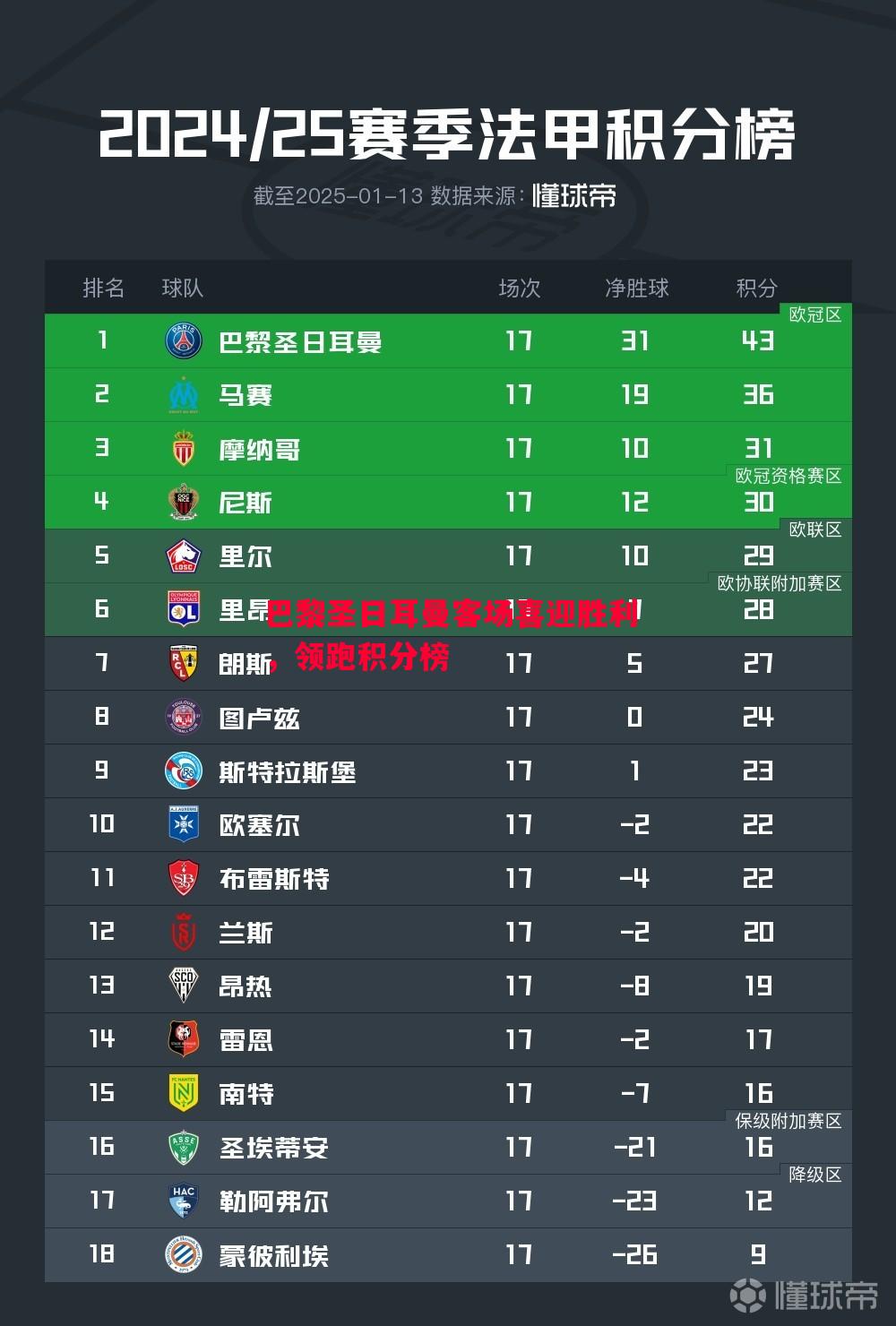Click the Le Havre HAC crest
896x1326 pixels.
tap(184, 1201)
